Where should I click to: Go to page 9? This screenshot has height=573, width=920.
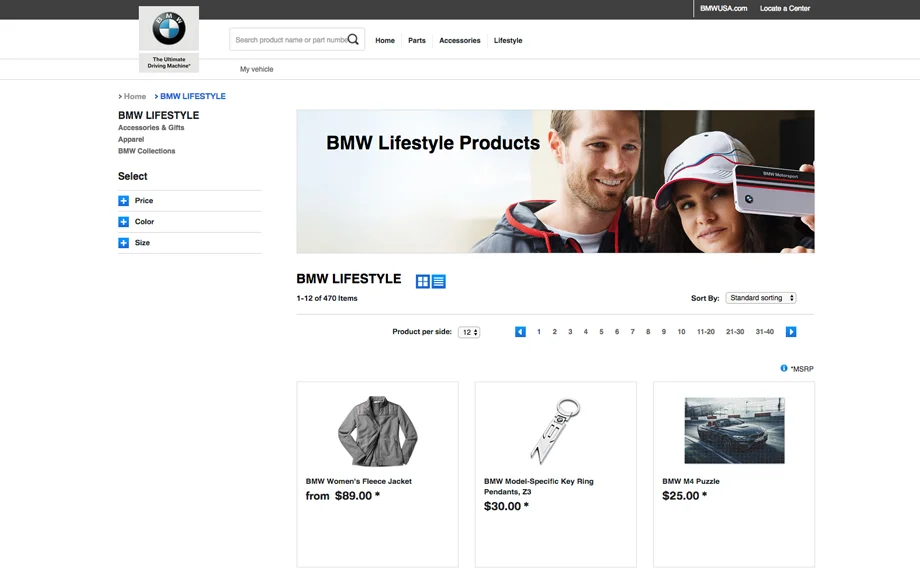point(664,332)
